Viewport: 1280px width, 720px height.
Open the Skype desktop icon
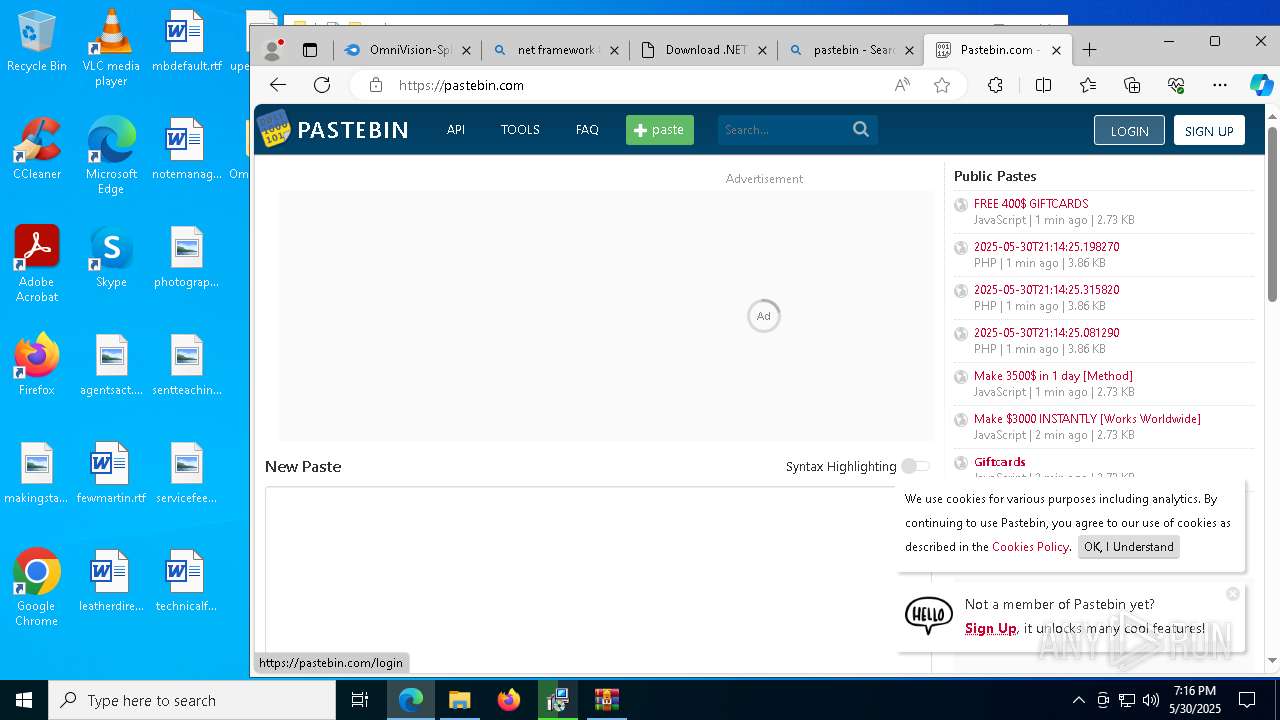(111, 257)
